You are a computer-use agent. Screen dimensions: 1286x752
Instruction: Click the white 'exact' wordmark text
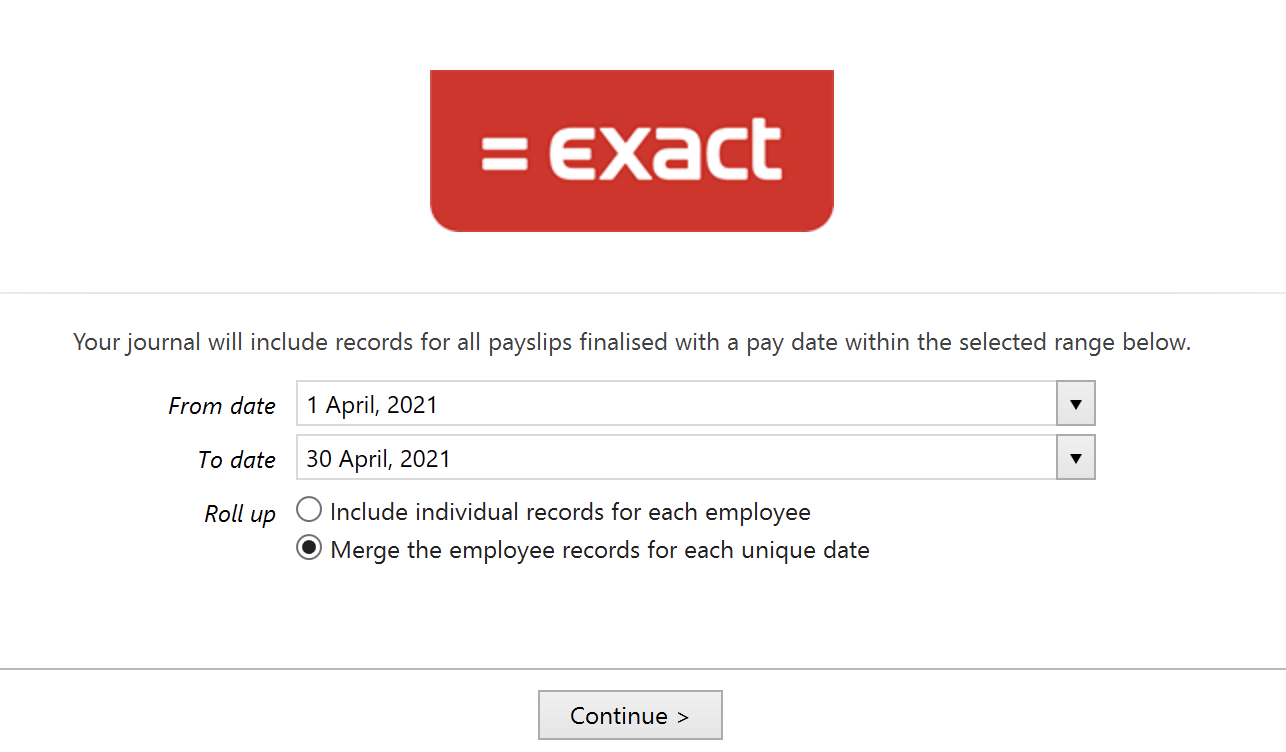click(x=665, y=150)
